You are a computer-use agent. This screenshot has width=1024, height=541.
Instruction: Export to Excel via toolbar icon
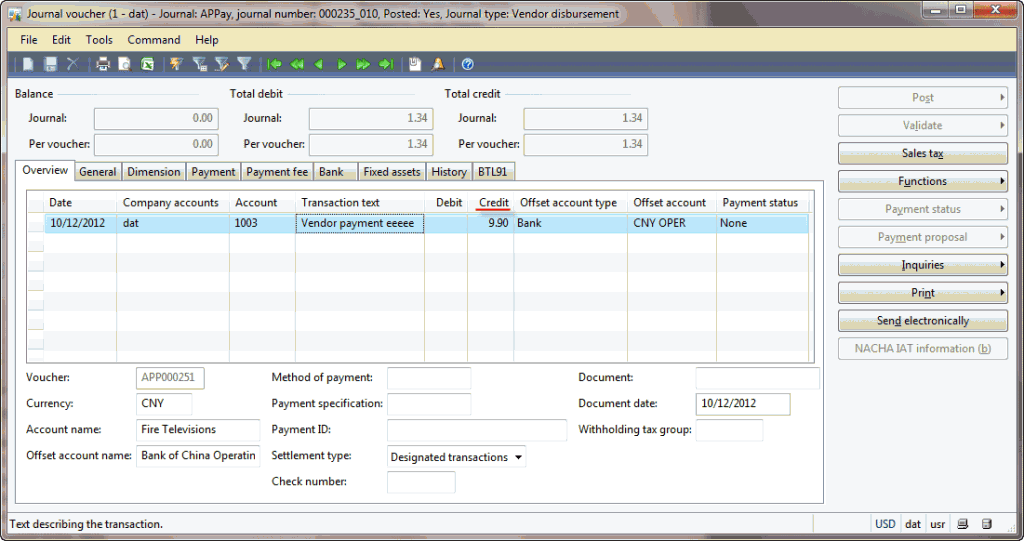[147, 64]
